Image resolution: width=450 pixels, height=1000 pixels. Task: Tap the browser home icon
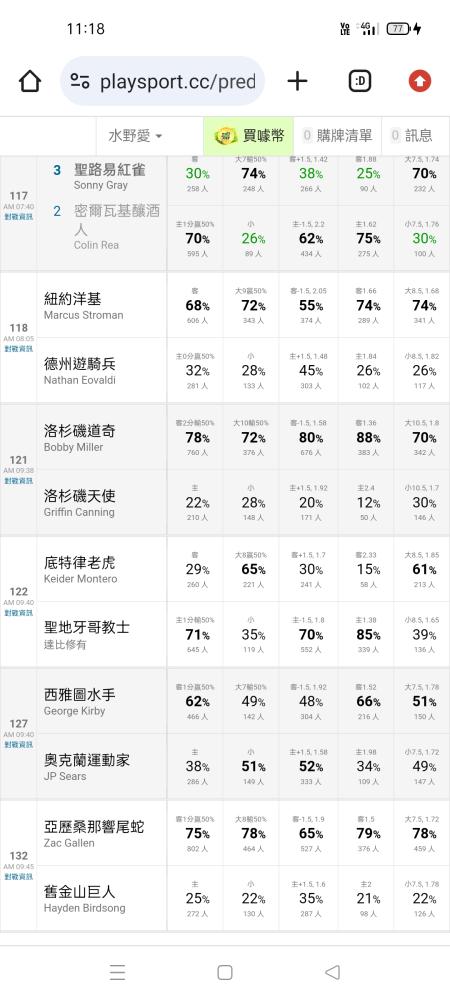tap(30, 81)
